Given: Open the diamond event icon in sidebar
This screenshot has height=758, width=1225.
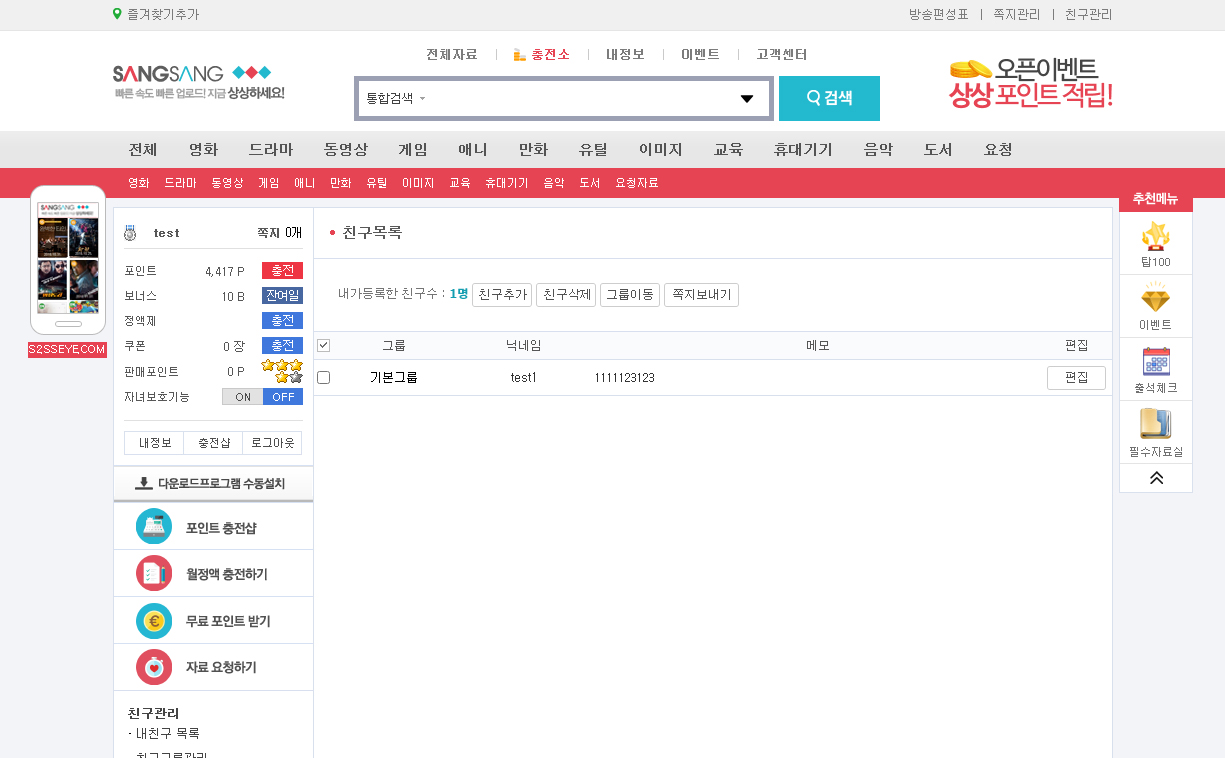Looking at the screenshot, I should pos(1155,299).
